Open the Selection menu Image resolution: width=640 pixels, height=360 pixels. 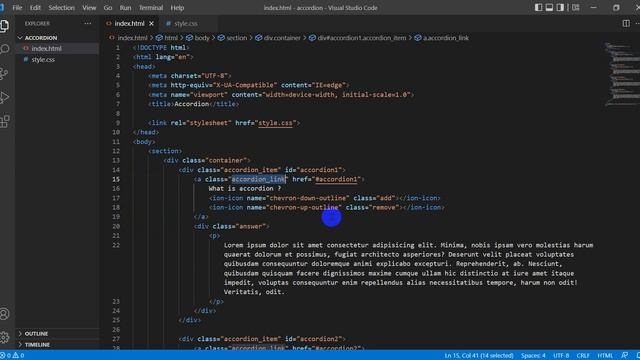tap(61, 8)
